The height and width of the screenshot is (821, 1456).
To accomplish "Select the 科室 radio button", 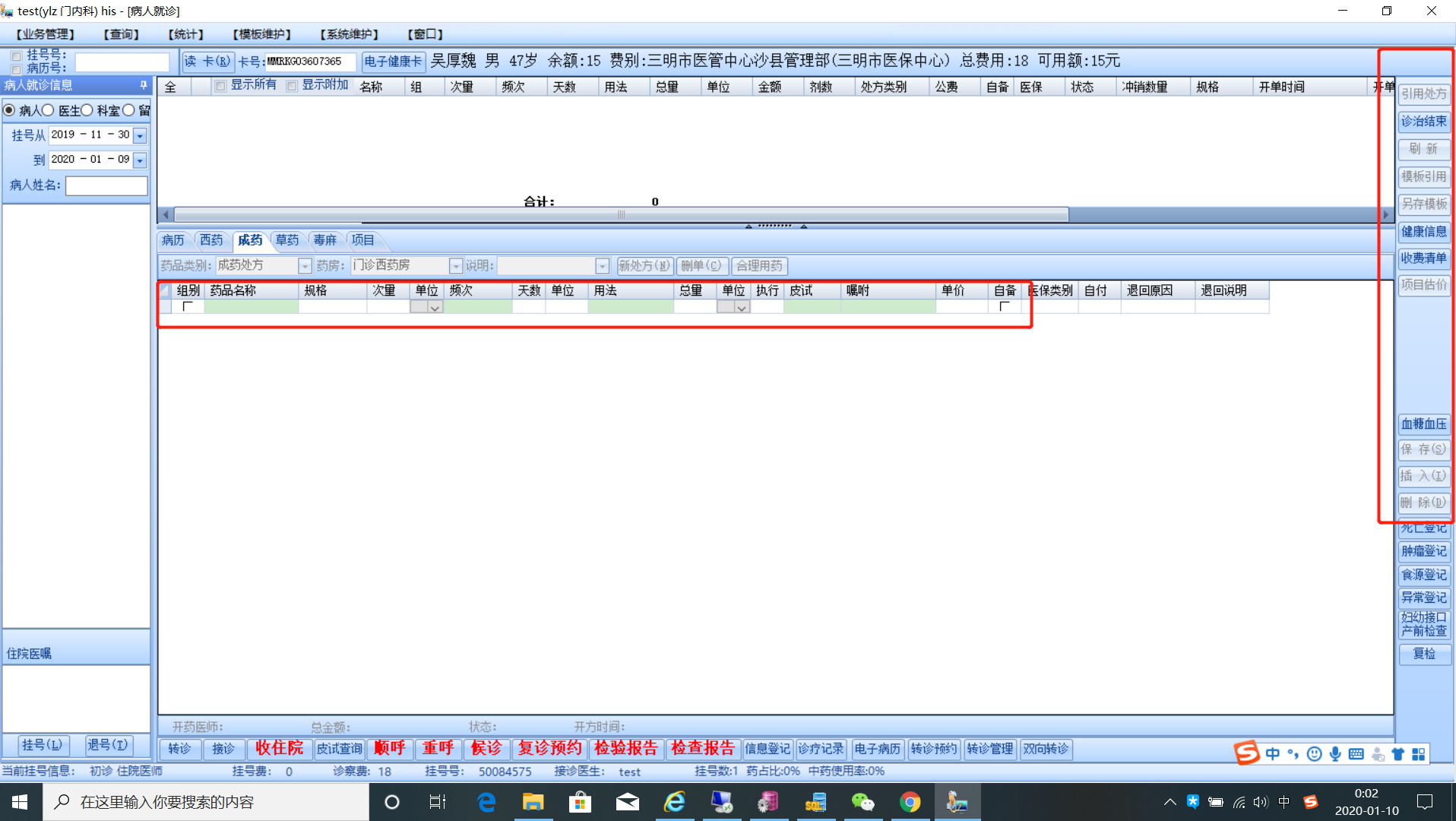I will (x=87, y=111).
